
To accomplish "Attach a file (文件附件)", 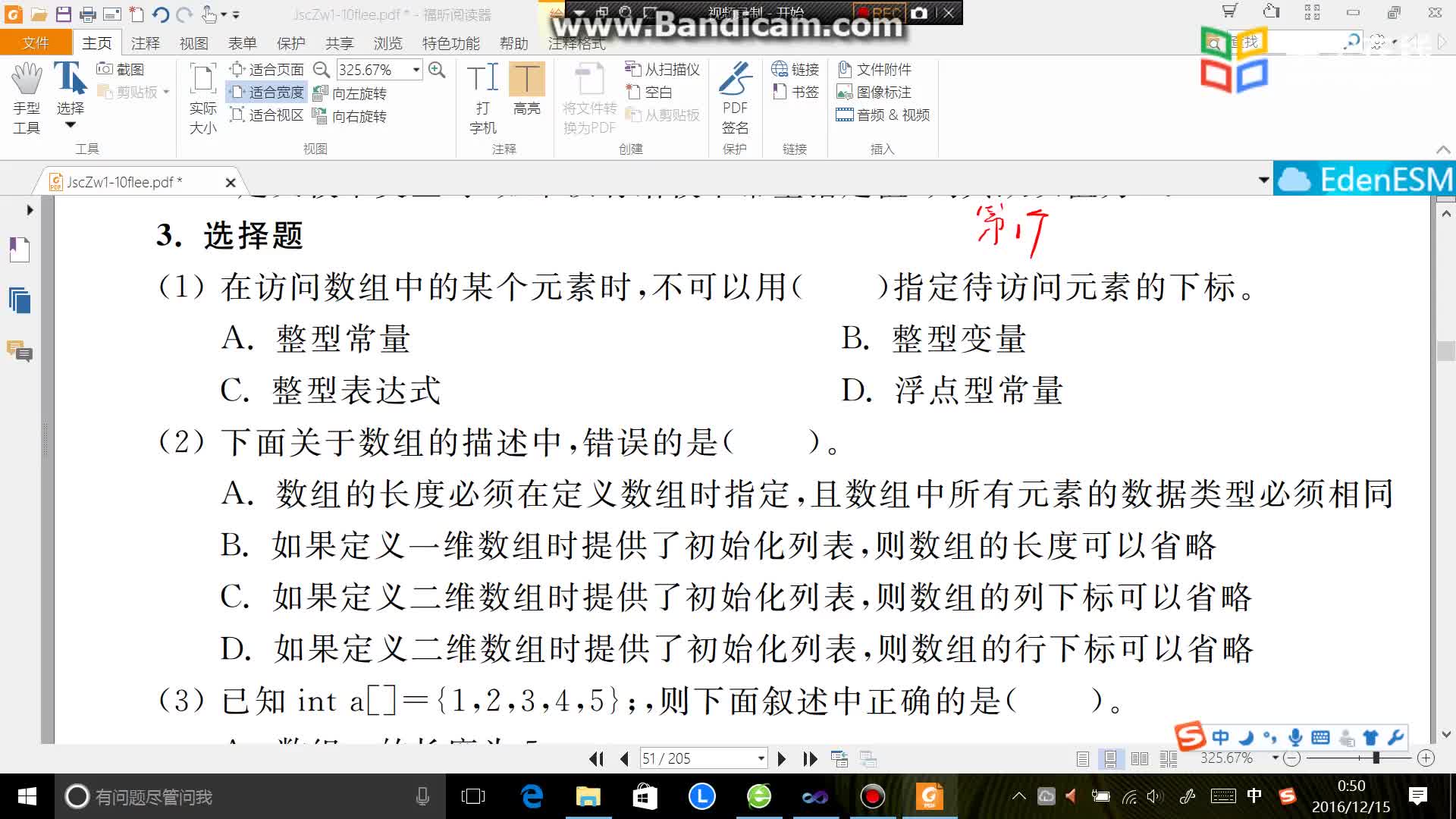I will pos(874,69).
